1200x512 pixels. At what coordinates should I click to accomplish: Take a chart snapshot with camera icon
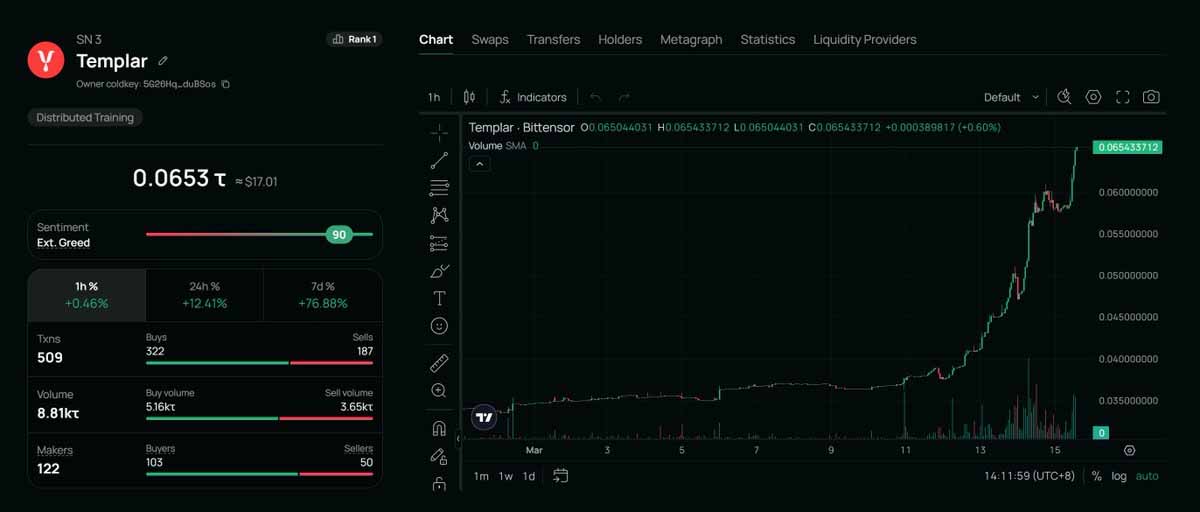click(x=1152, y=97)
